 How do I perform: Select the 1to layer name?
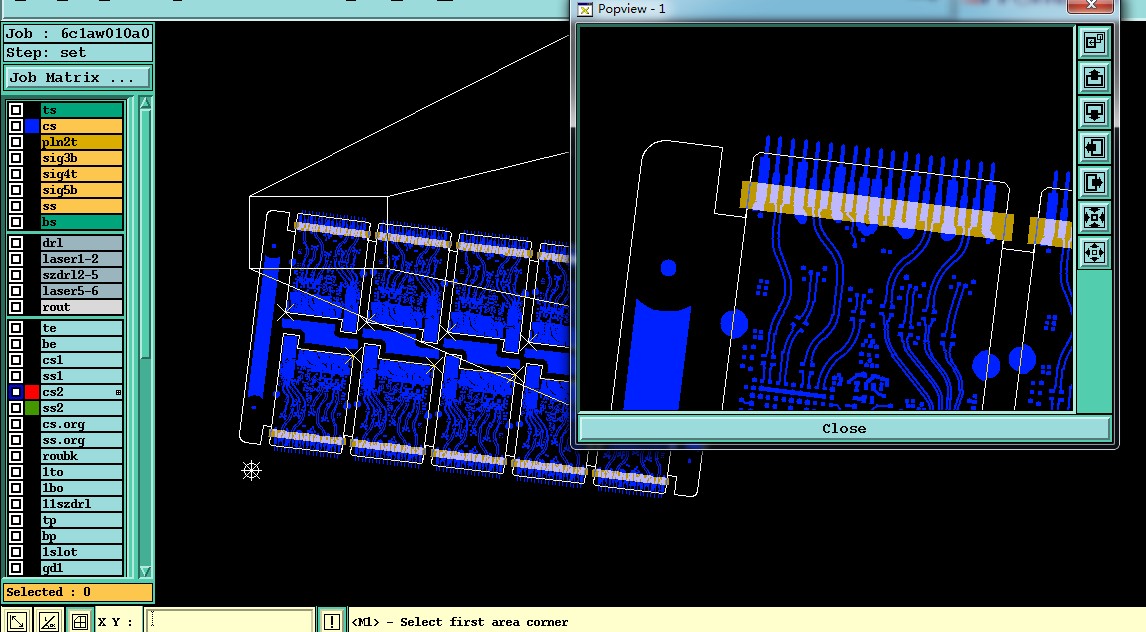point(82,472)
